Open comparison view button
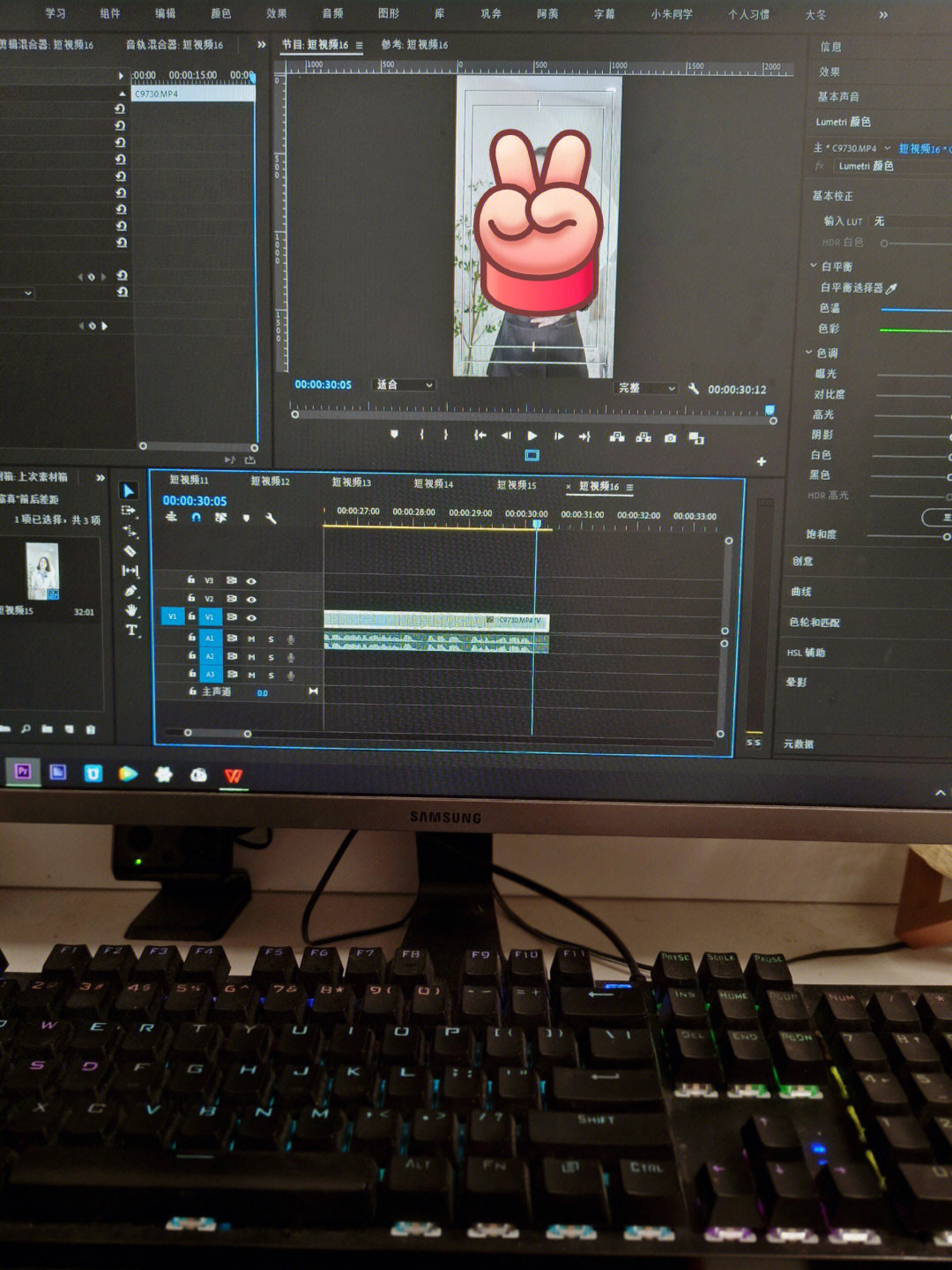The width and height of the screenshot is (952, 1270). (x=696, y=438)
